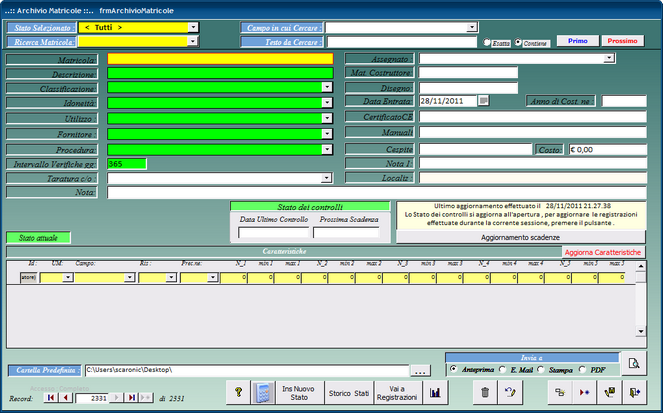The height and width of the screenshot is (413, 663).
Task: Open the Ris dropdown in Caratteristiche row
Action: point(171,277)
